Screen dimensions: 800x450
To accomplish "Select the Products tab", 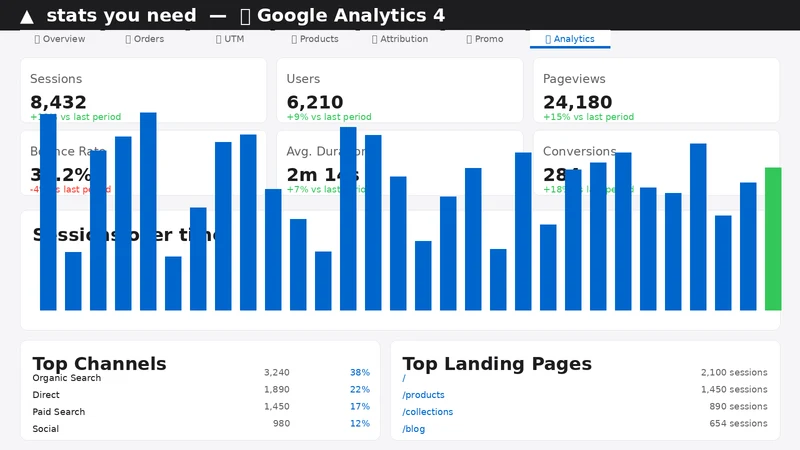I will click(x=315, y=39).
